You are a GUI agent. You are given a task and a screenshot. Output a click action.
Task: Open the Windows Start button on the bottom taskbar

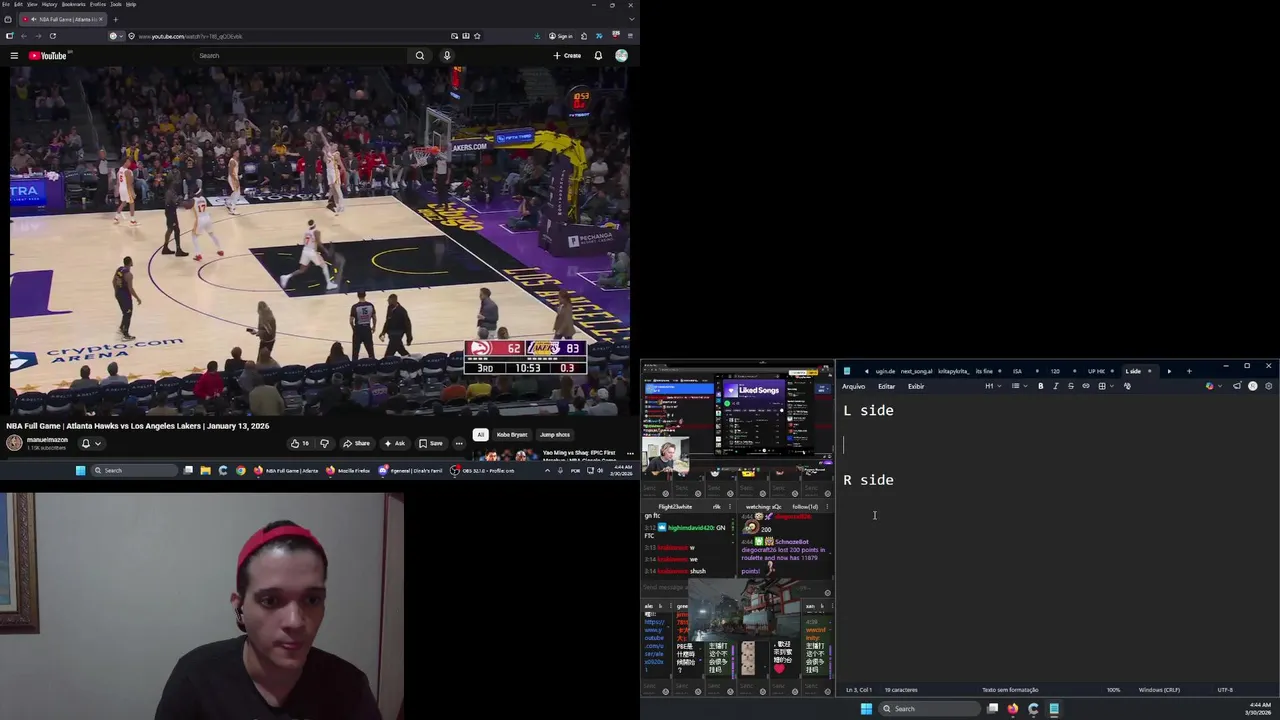click(866, 709)
